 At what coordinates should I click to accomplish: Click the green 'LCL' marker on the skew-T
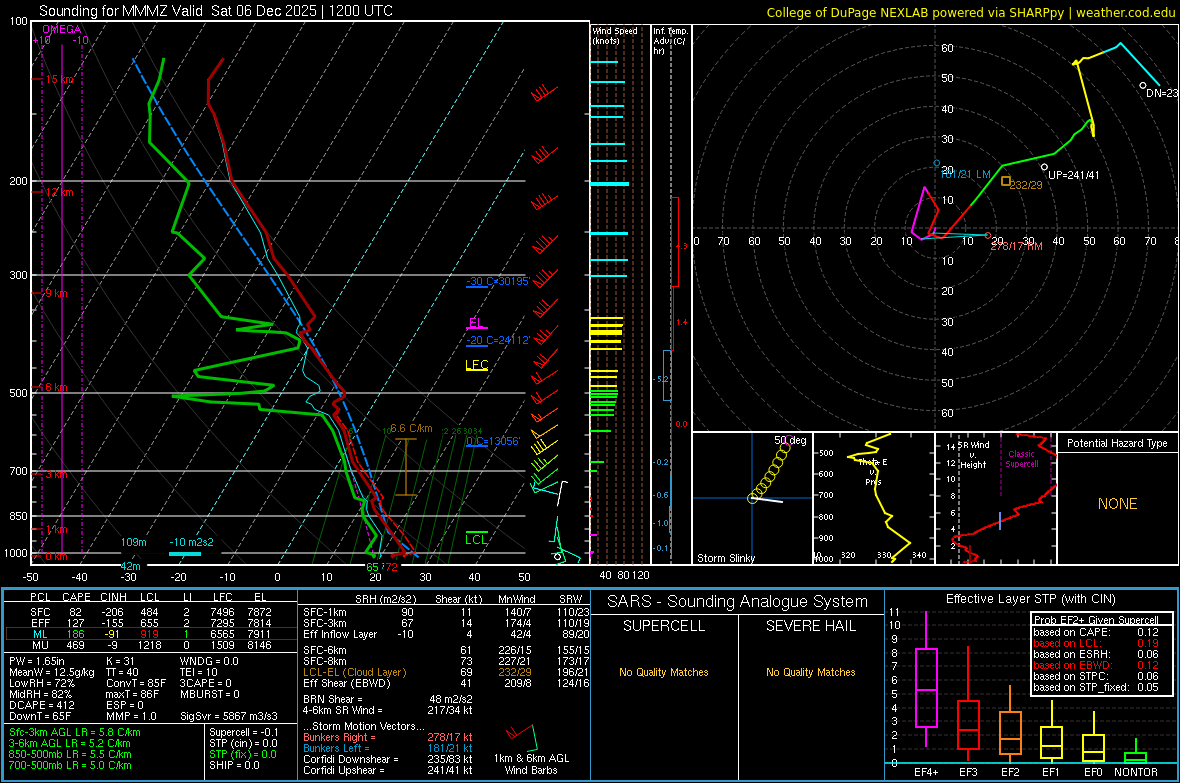(x=476, y=539)
